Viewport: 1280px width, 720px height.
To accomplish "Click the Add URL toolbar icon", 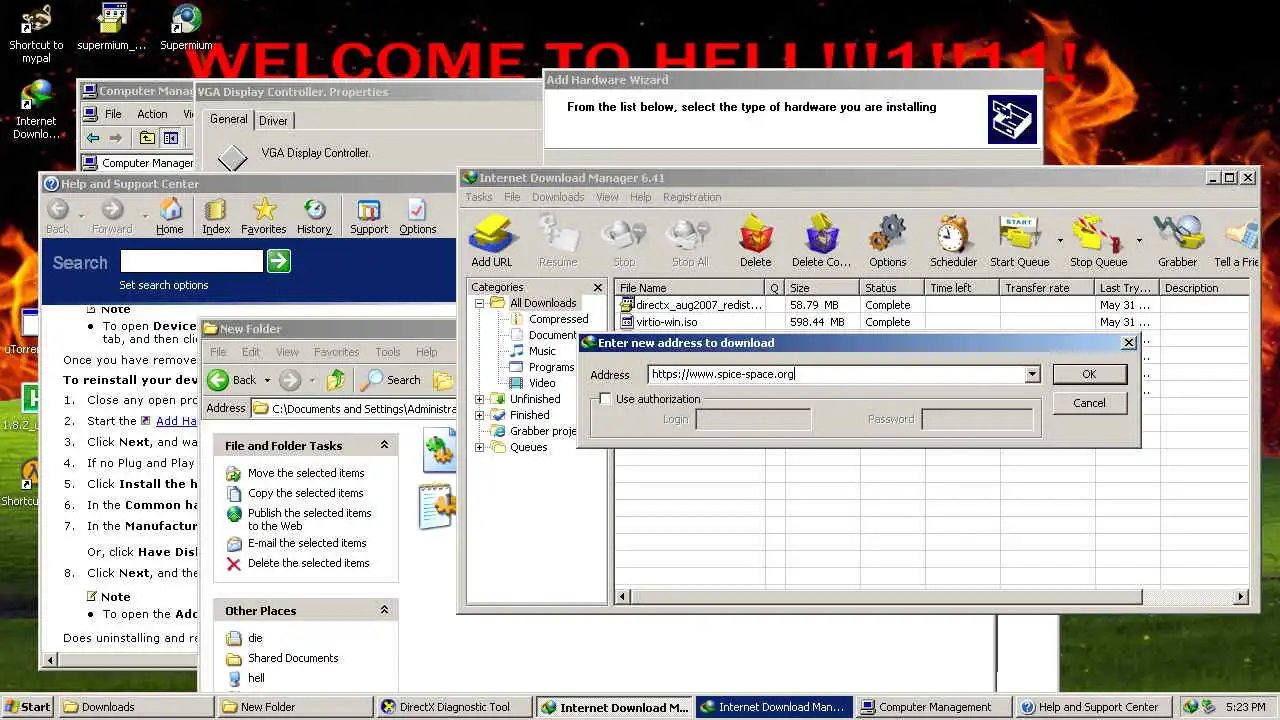I will [491, 241].
